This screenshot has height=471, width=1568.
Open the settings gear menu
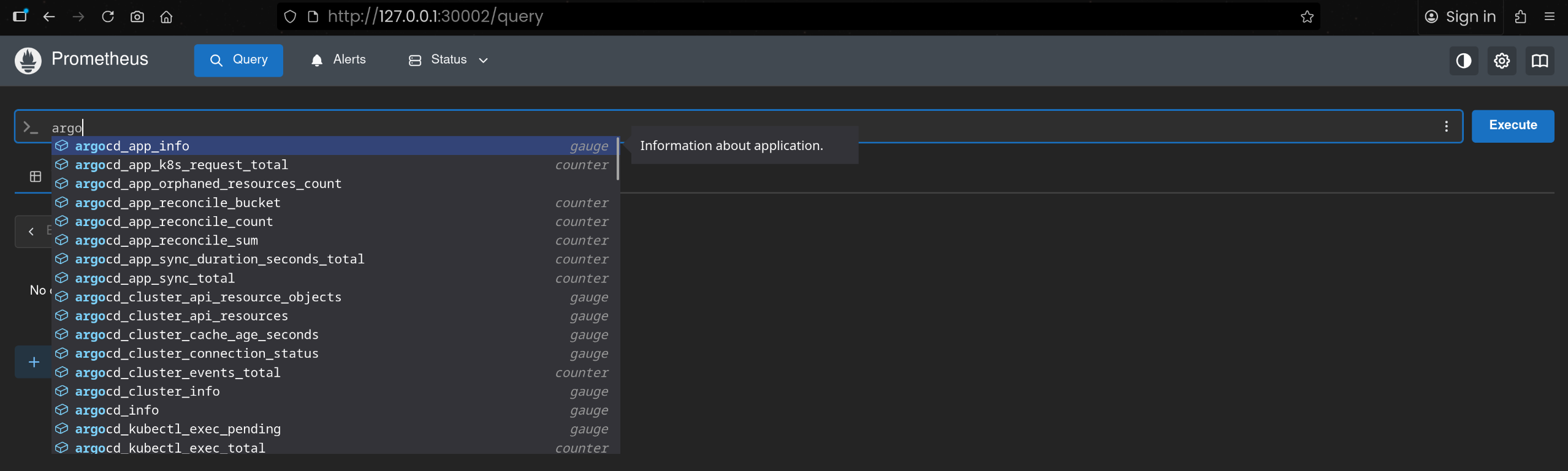point(1502,61)
